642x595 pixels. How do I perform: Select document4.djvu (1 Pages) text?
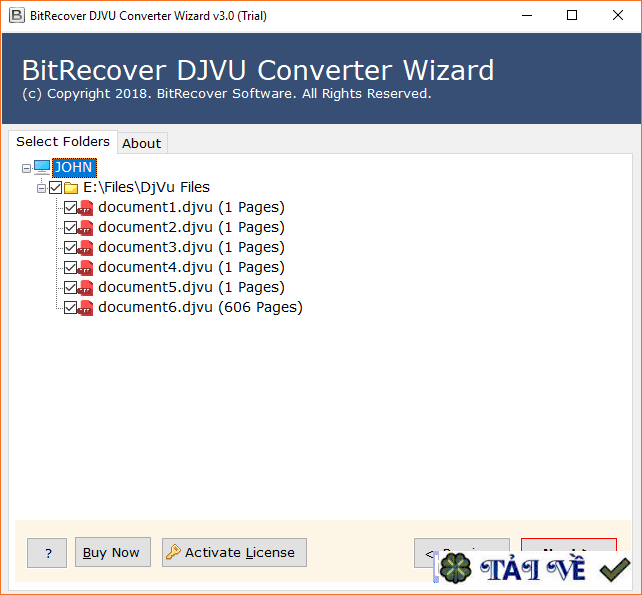[191, 267]
